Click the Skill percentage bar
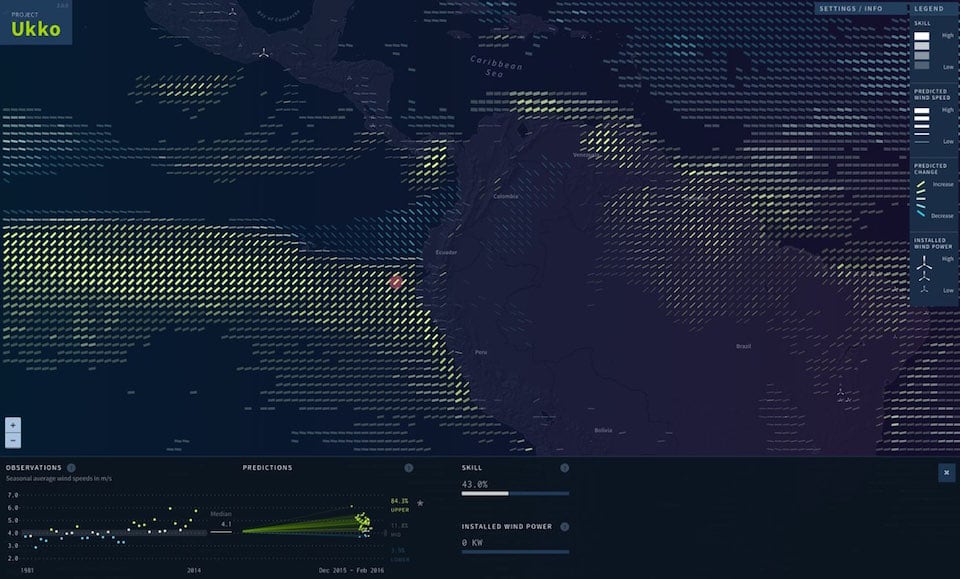The image size is (960, 579). click(x=515, y=493)
